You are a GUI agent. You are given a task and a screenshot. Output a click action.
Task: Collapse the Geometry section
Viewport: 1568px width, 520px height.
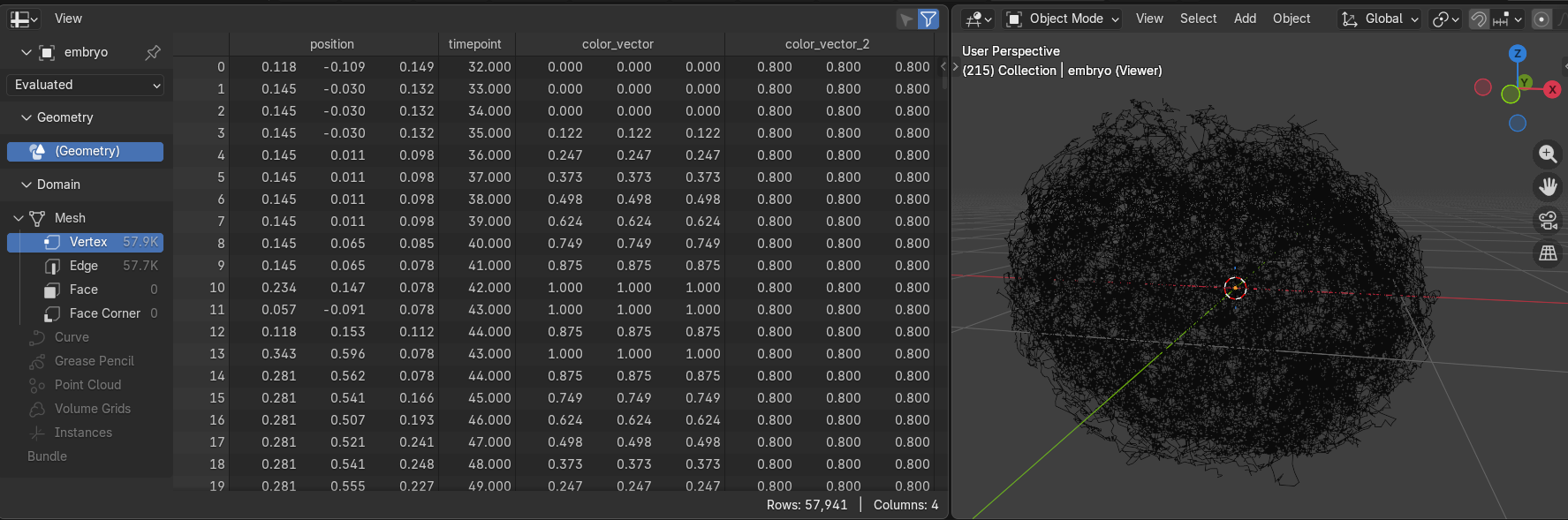(x=27, y=117)
